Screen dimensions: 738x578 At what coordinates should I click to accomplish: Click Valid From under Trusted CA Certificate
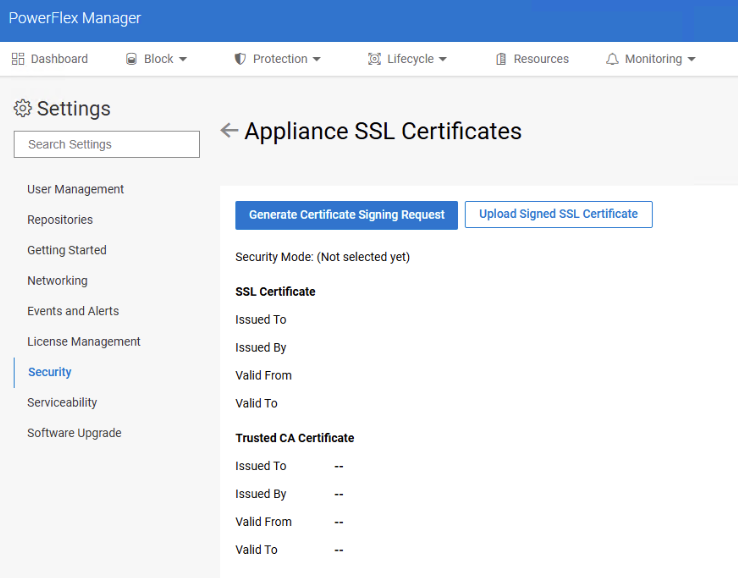pyautogui.click(x=264, y=522)
